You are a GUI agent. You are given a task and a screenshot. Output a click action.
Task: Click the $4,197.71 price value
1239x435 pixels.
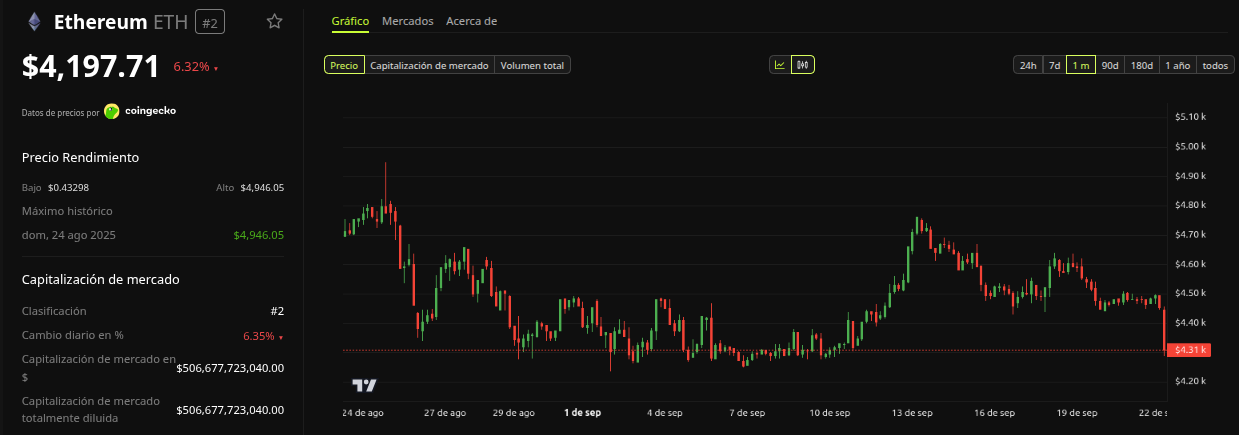pos(91,67)
